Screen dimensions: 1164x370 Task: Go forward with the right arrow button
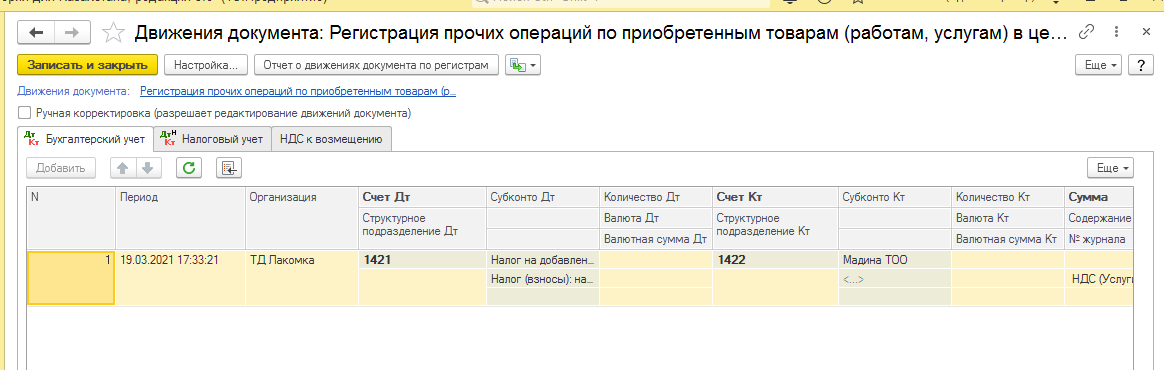click(x=72, y=32)
